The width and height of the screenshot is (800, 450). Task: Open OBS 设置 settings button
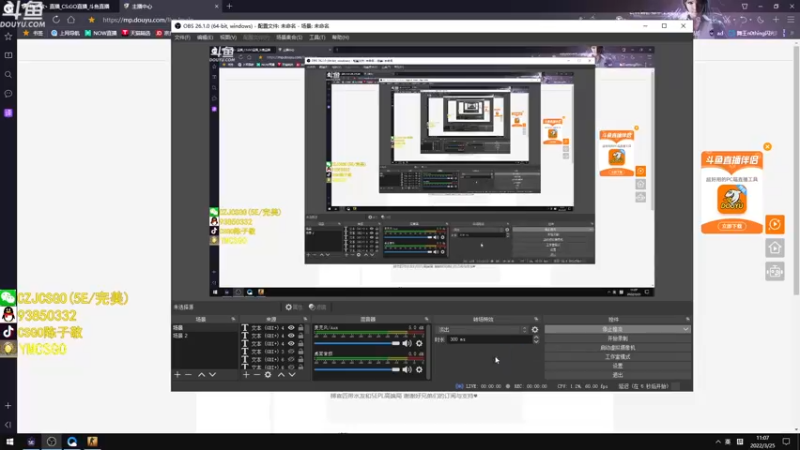tap(617, 366)
